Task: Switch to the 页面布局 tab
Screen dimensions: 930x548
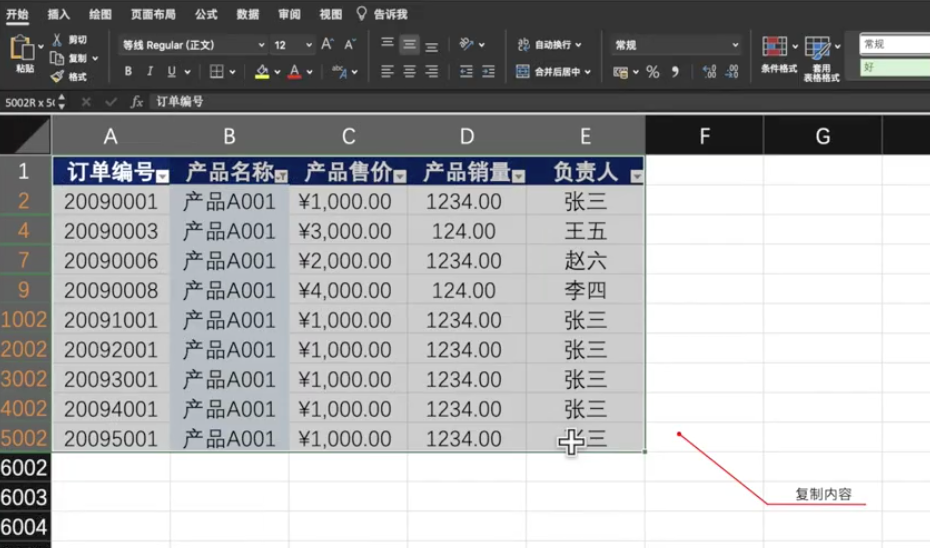Action: [x=153, y=14]
